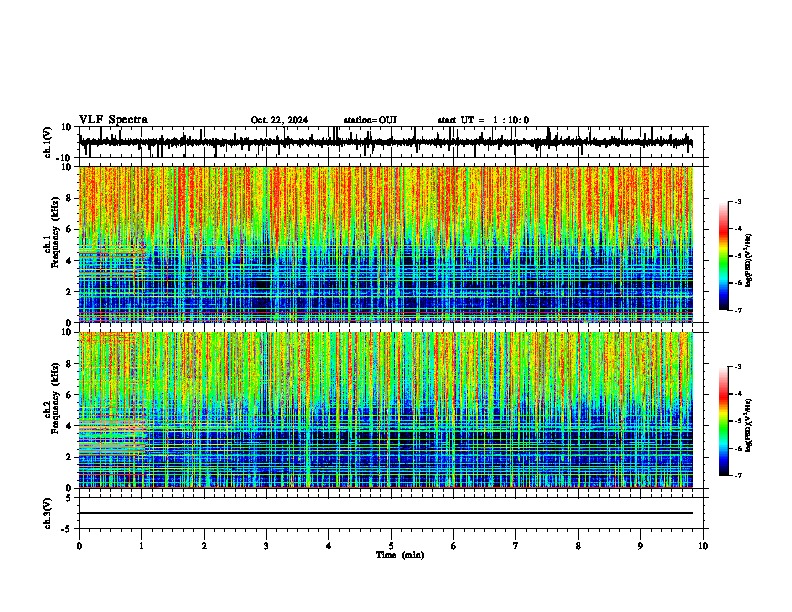Screen dimensions: 792x612
Task: Click the ch.1 spectrogram color scale bar
Action: pos(724,256)
